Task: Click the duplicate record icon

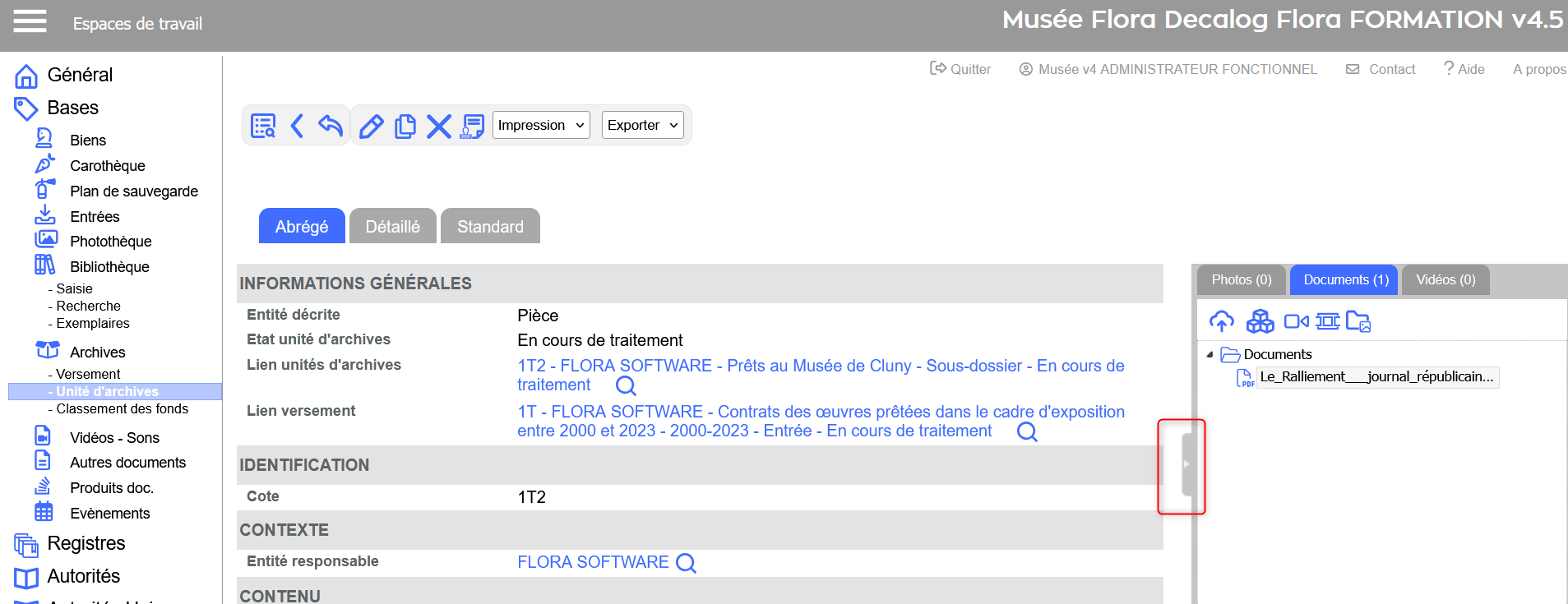Action: tap(405, 126)
